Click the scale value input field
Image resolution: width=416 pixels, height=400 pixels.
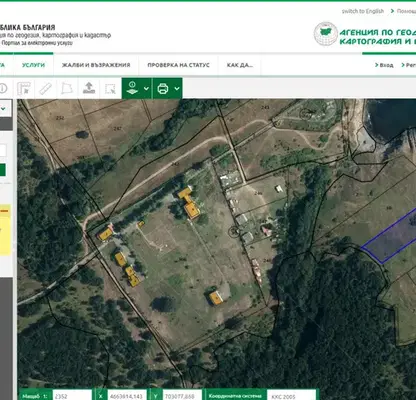[72, 396]
